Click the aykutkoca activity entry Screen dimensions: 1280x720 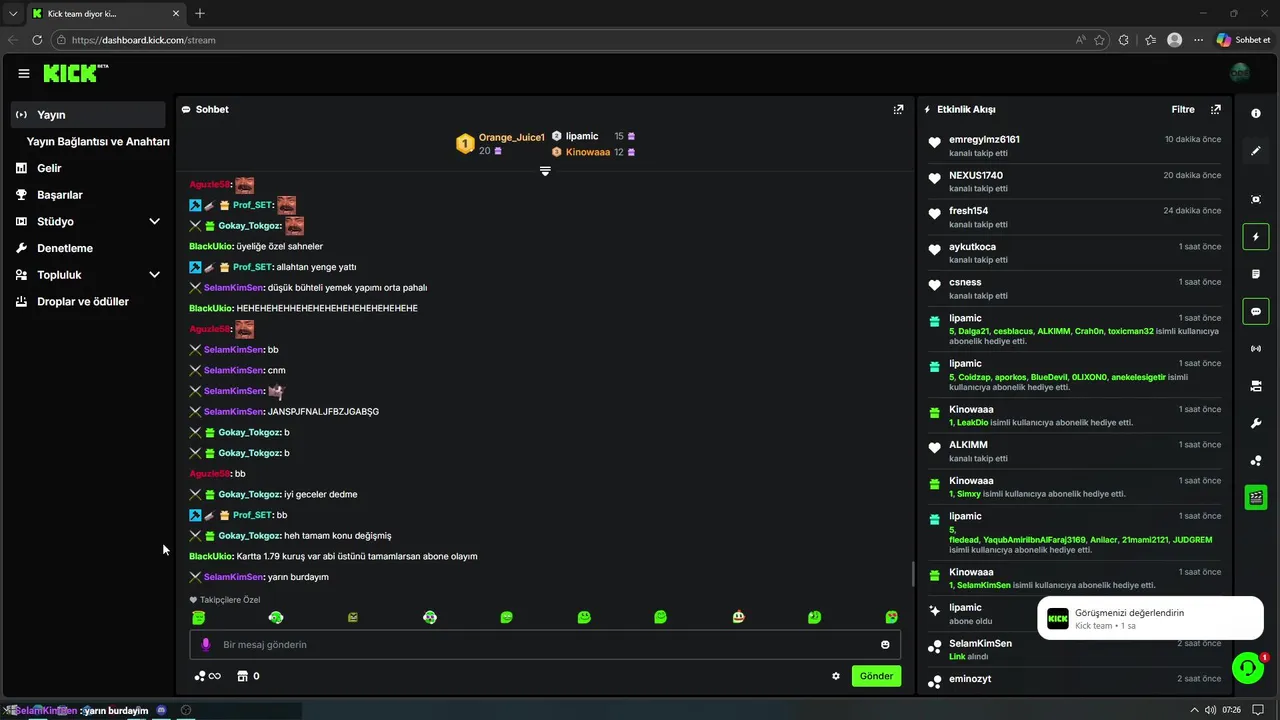pyautogui.click(x=1075, y=253)
